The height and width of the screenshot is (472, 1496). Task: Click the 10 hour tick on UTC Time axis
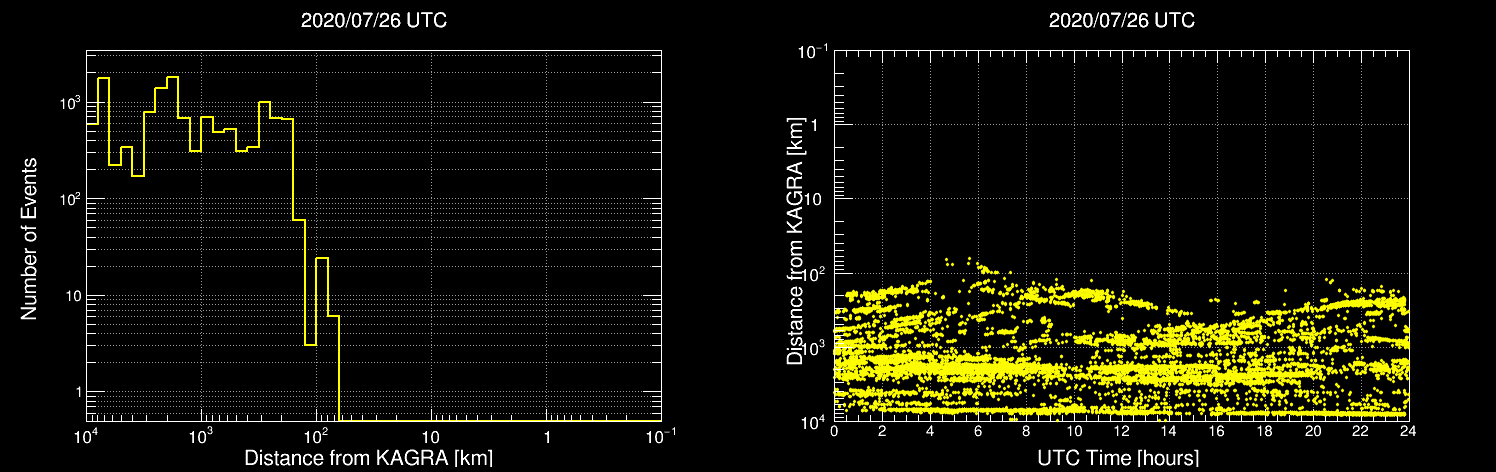pyautogui.click(x=1074, y=431)
